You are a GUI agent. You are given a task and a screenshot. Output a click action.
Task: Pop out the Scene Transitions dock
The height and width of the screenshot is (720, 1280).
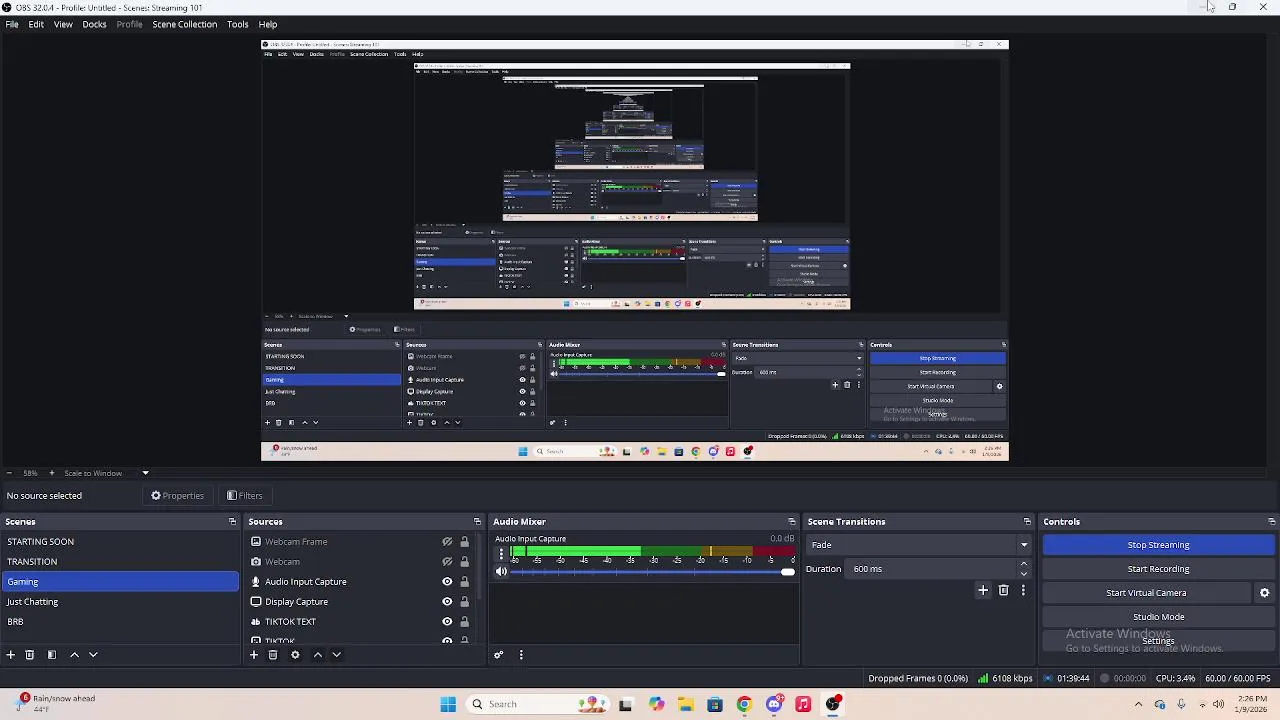(x=1027, y=522)
